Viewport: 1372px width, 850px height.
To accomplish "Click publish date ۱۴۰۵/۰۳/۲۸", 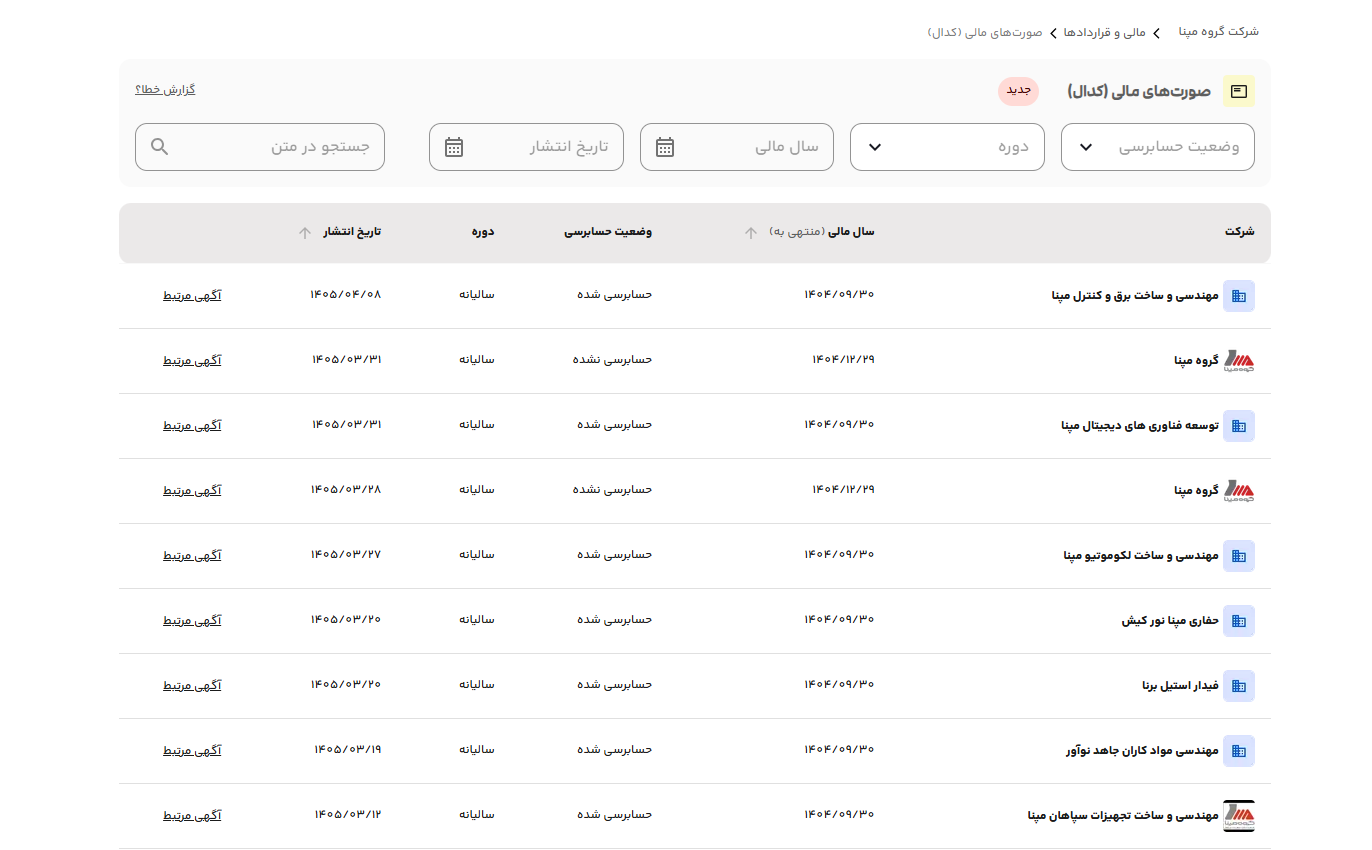I will pos(346,490).
